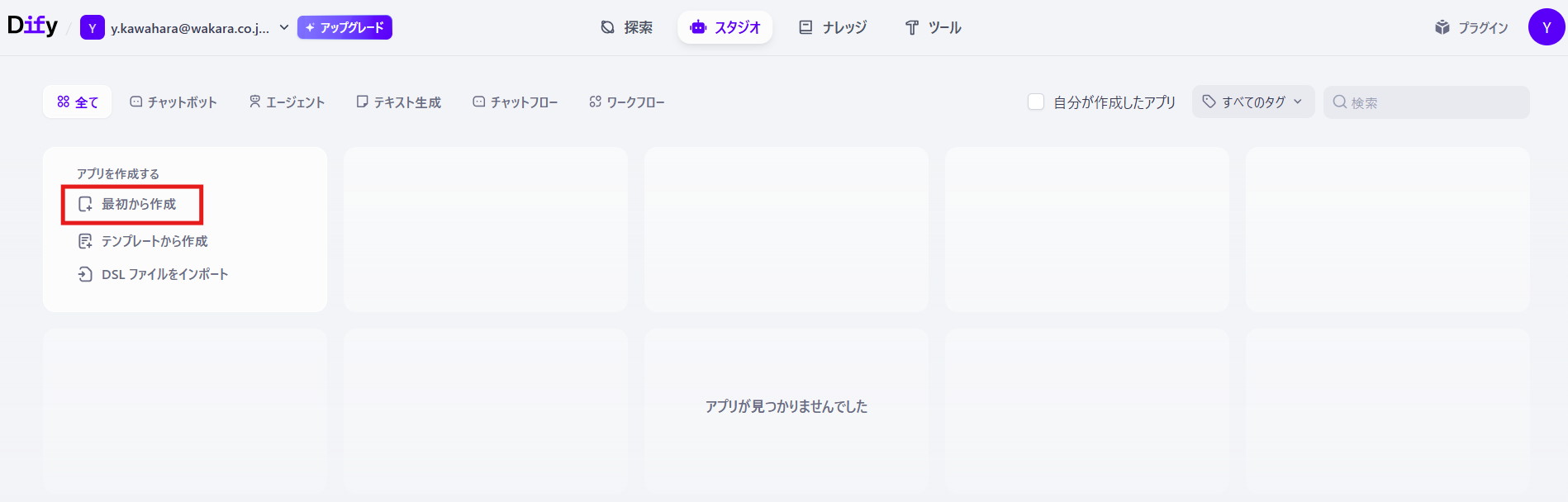1568x502 pixels.
Task: Filter apps by チャットボット
Action: pos(173,102)
